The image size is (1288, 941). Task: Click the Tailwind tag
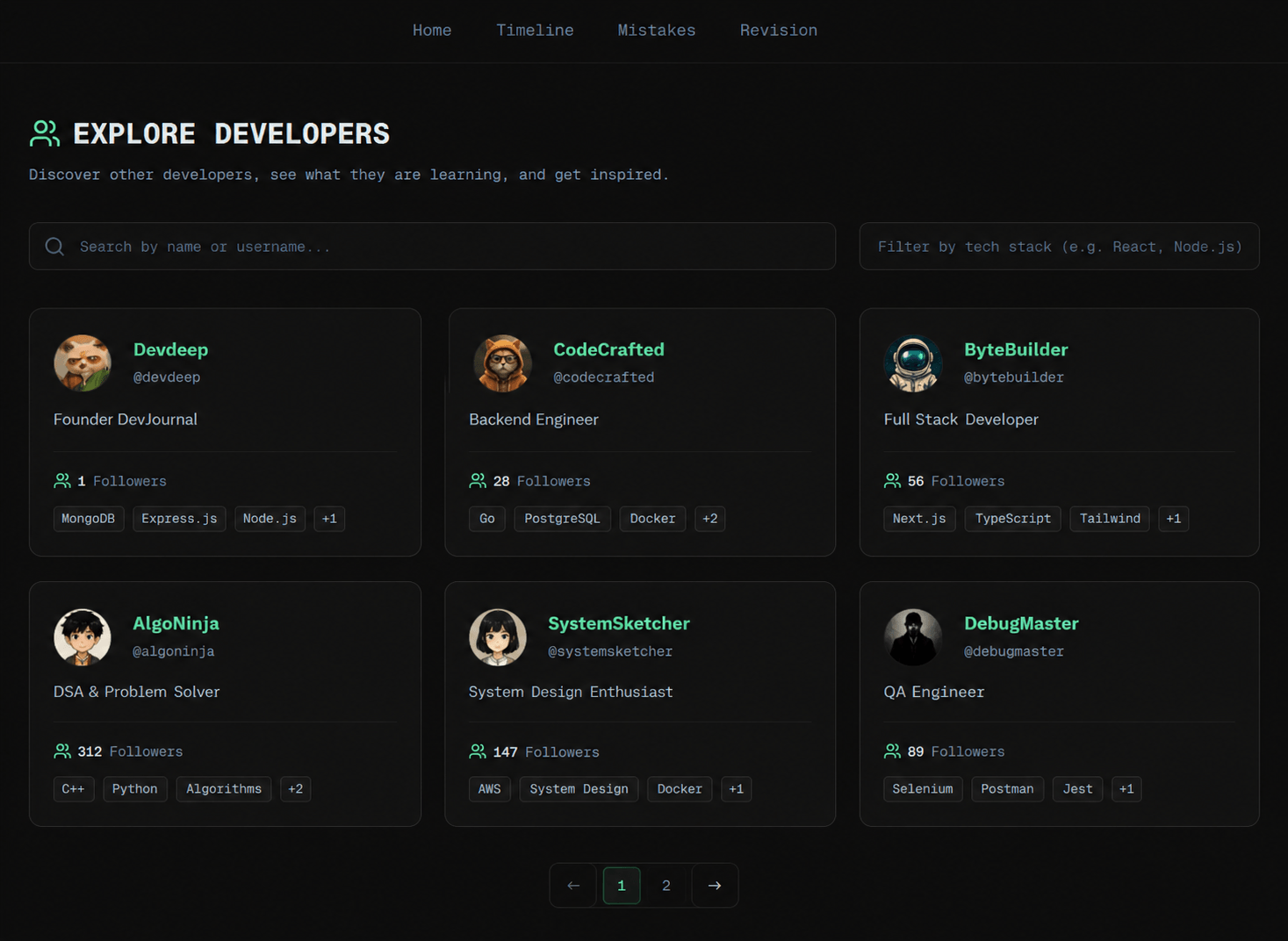[x=1110, y=519]
